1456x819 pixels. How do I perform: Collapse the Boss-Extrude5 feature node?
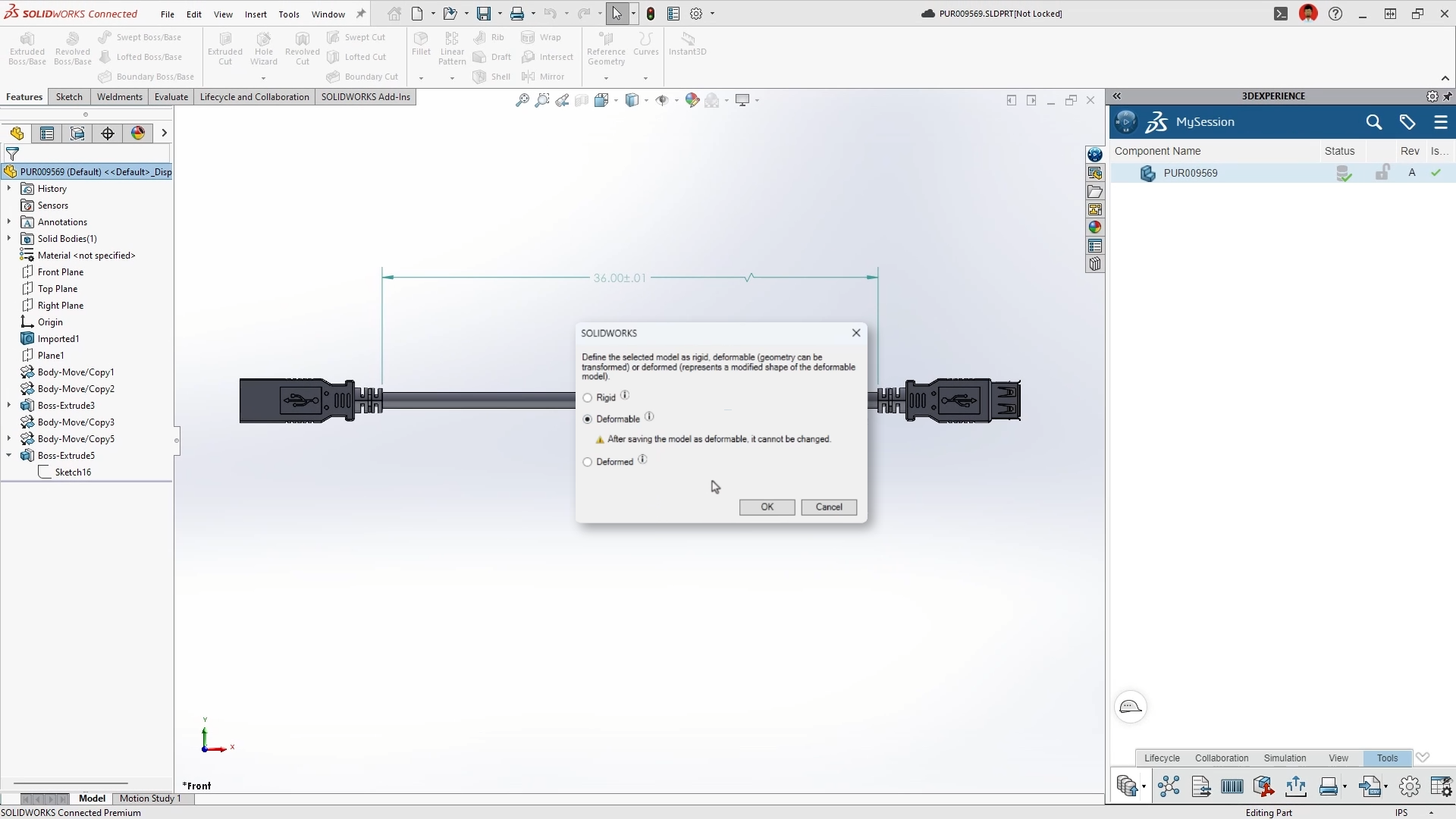(x=9, y=456)
